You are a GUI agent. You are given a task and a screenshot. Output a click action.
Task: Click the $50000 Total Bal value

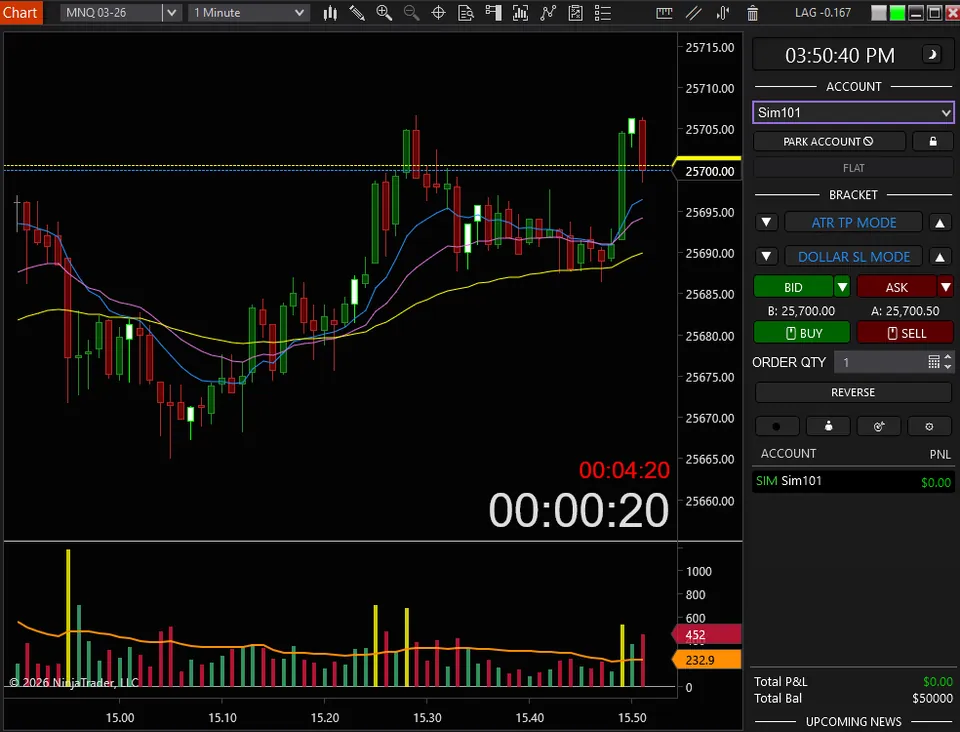[932, 698]
